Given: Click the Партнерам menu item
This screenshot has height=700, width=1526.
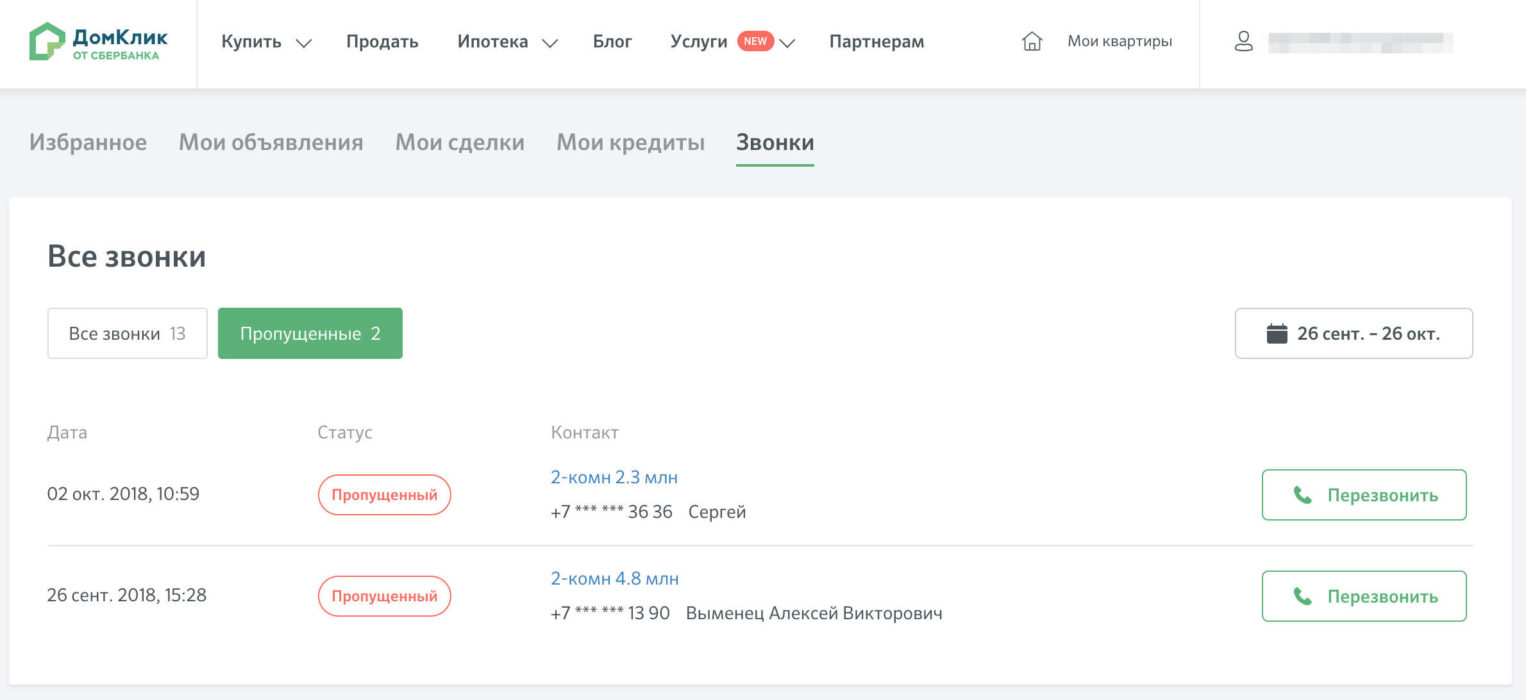Looking at the screenshot, I should (876, 41).
